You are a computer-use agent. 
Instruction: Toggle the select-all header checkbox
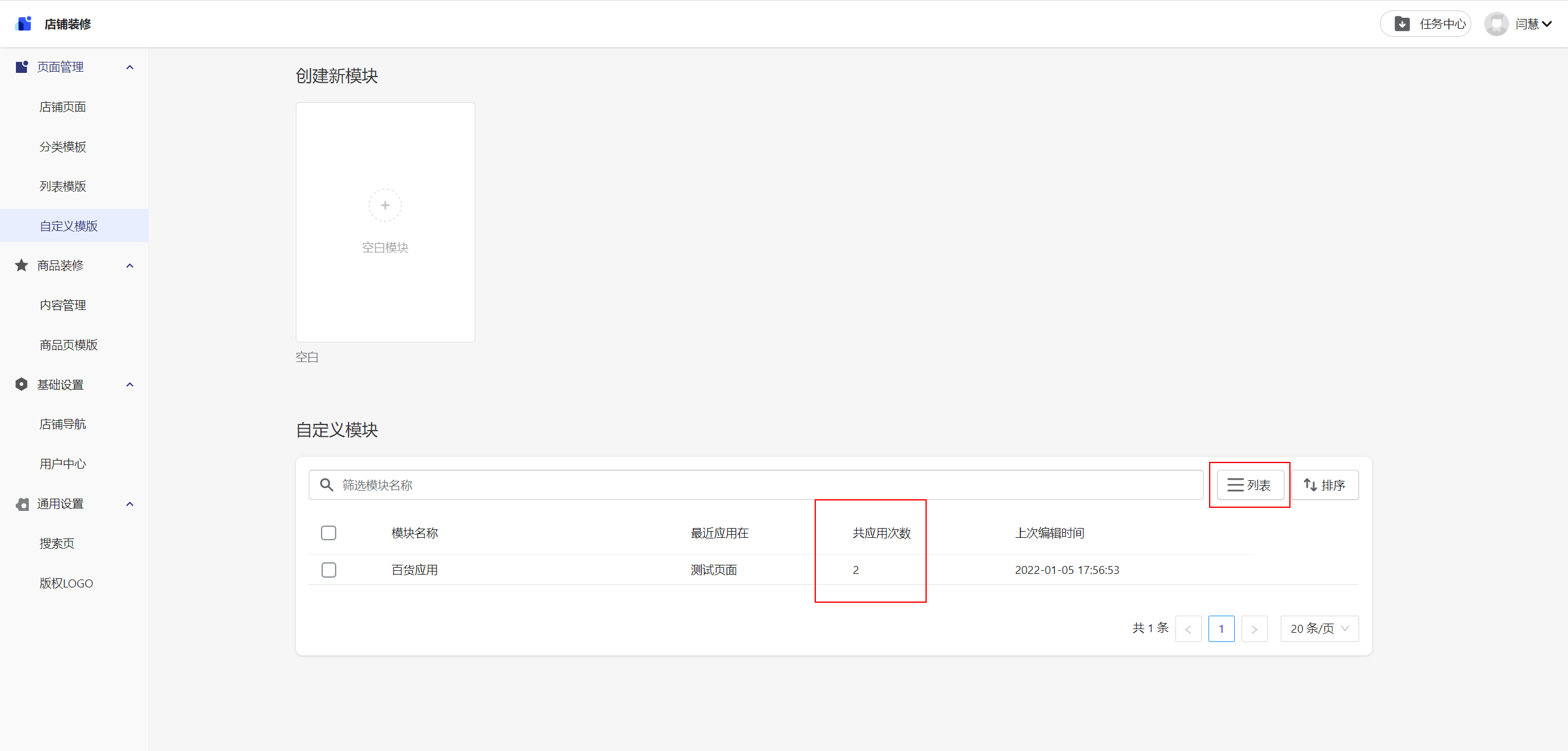[329, 533]
